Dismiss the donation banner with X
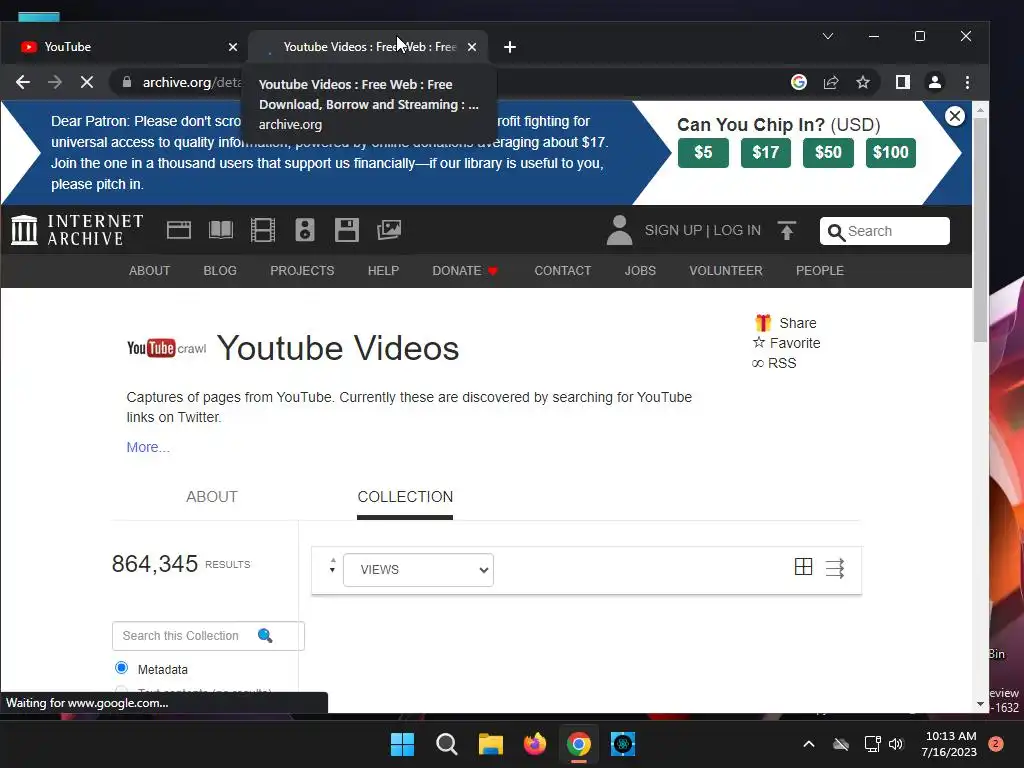The image size is (1024, 768). pyautogui.click(x=955, y=116)
